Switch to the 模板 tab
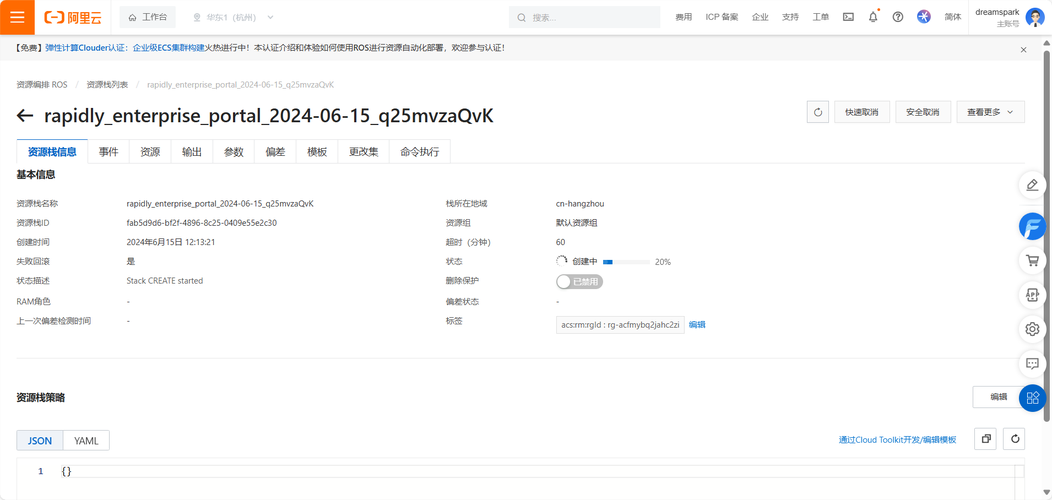The image size is (1052, 500). 317,152
